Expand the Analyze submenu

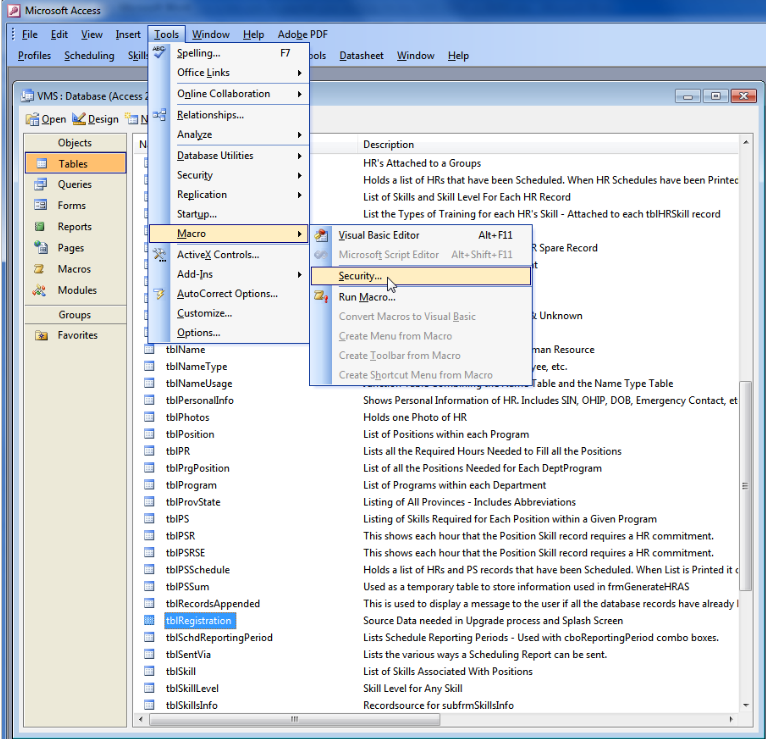(x=229, y=134)
